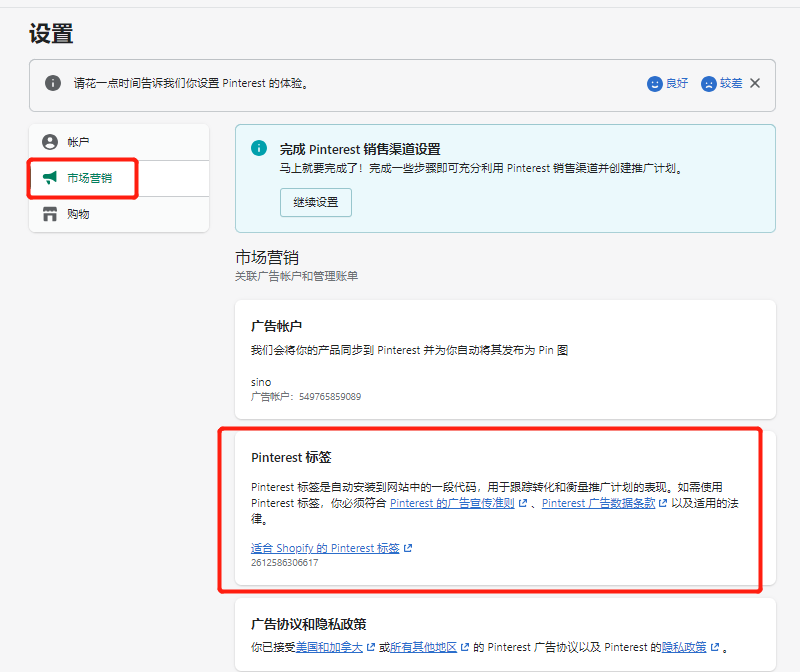Click the Pinterest 标签 card heading
800x672 pixels.
click(290, 457)
